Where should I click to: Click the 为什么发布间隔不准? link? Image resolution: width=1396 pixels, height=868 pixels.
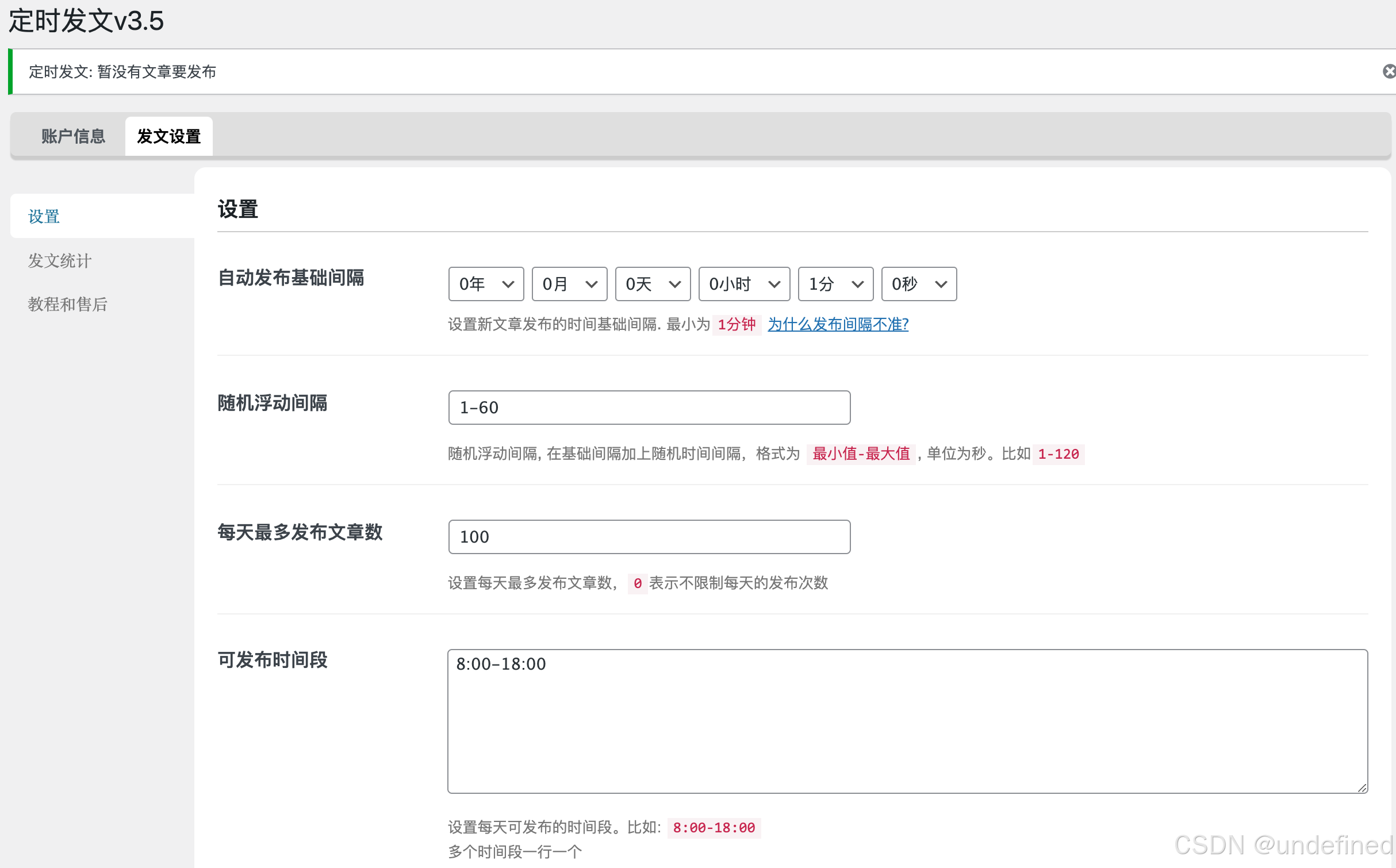pos(838,324)
